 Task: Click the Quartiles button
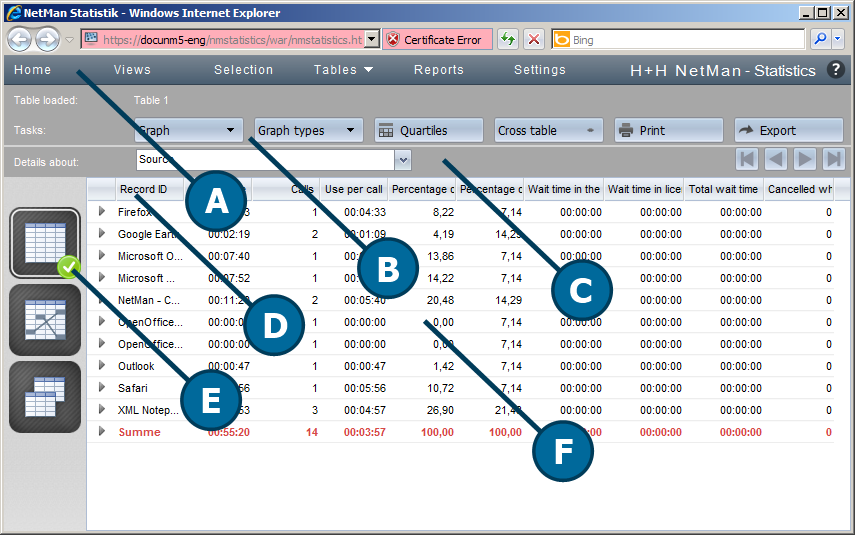click(428, 130)
